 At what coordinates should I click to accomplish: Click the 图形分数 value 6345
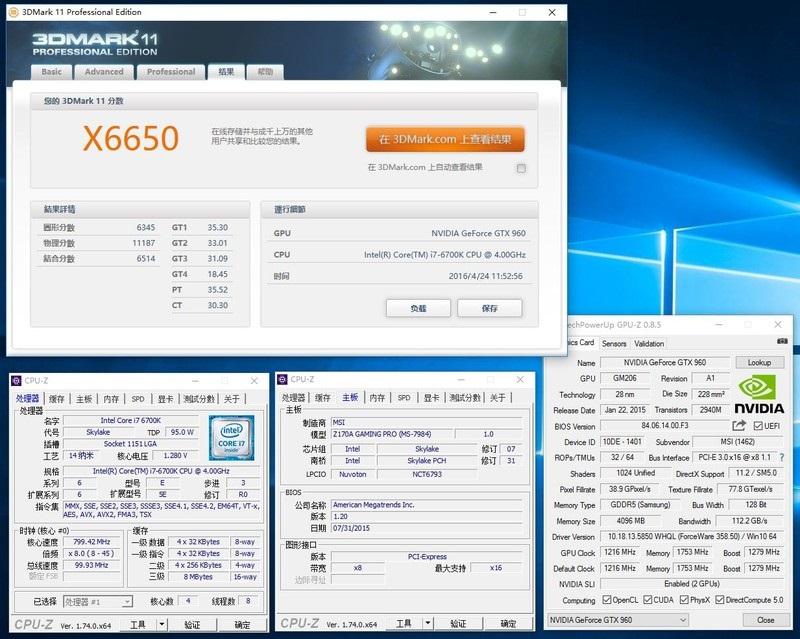(x=145, y=228)
